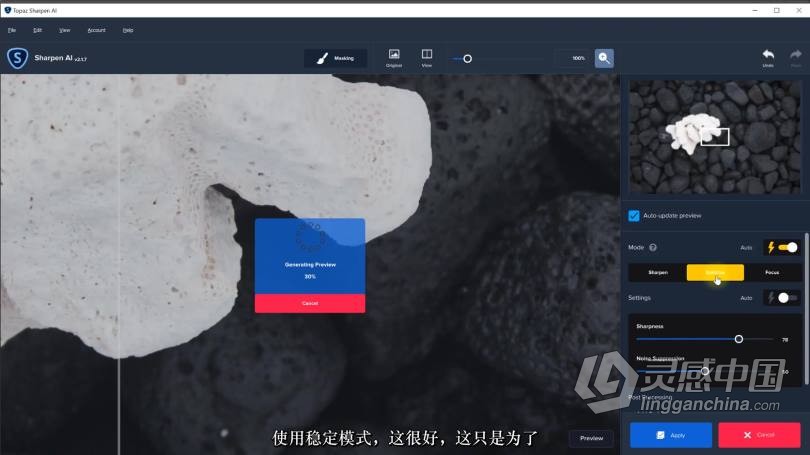Undo the last action
Image resolution: width=810 pixels, height=455 pixels.
point(768,57)
